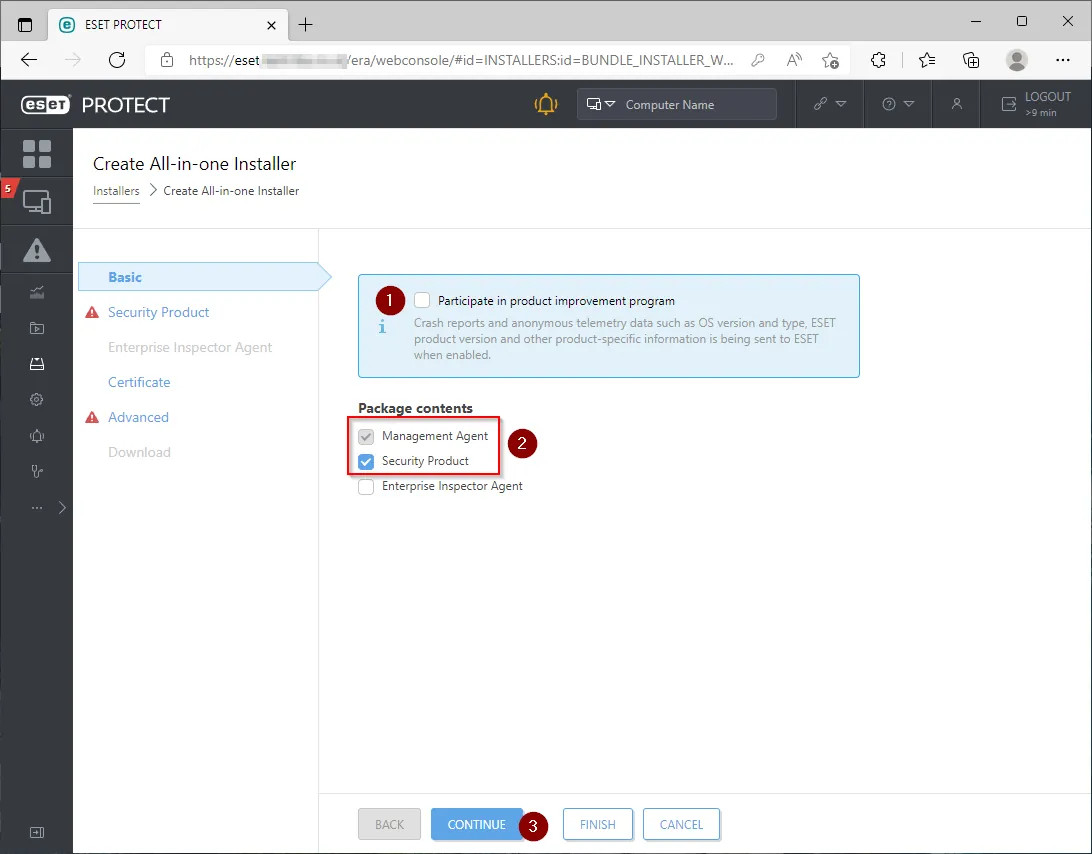Go to the Certificate wizard step

tap(139, 382)
